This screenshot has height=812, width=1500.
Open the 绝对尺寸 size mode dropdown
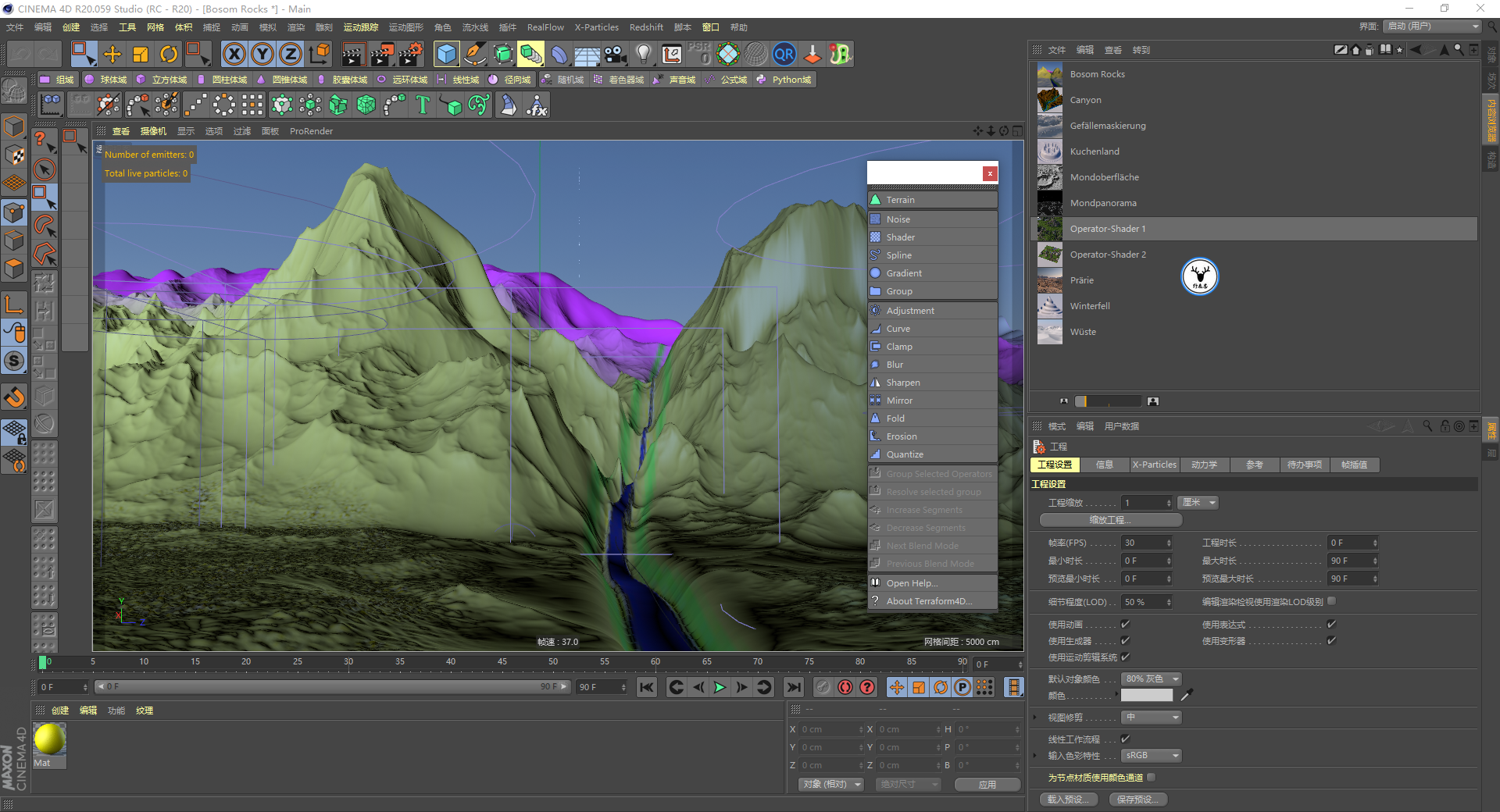908,784
